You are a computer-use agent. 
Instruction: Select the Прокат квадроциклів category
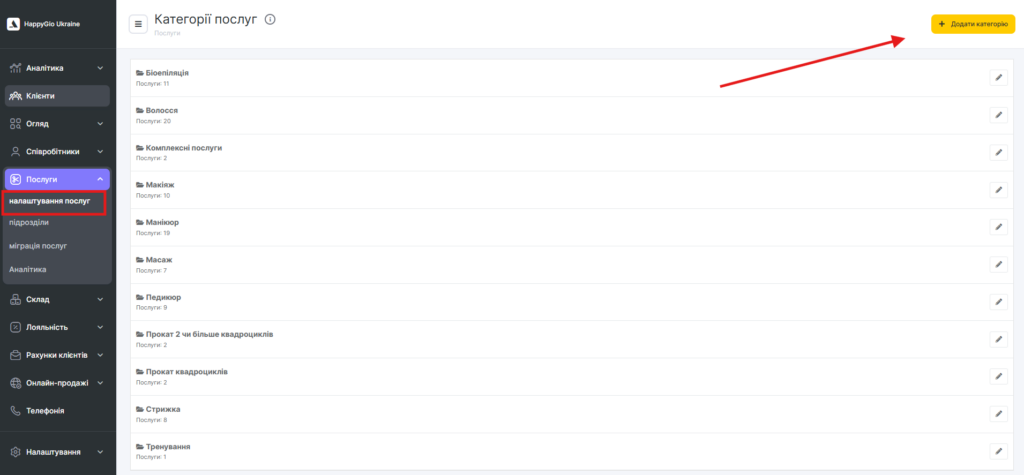click(185, 371)
